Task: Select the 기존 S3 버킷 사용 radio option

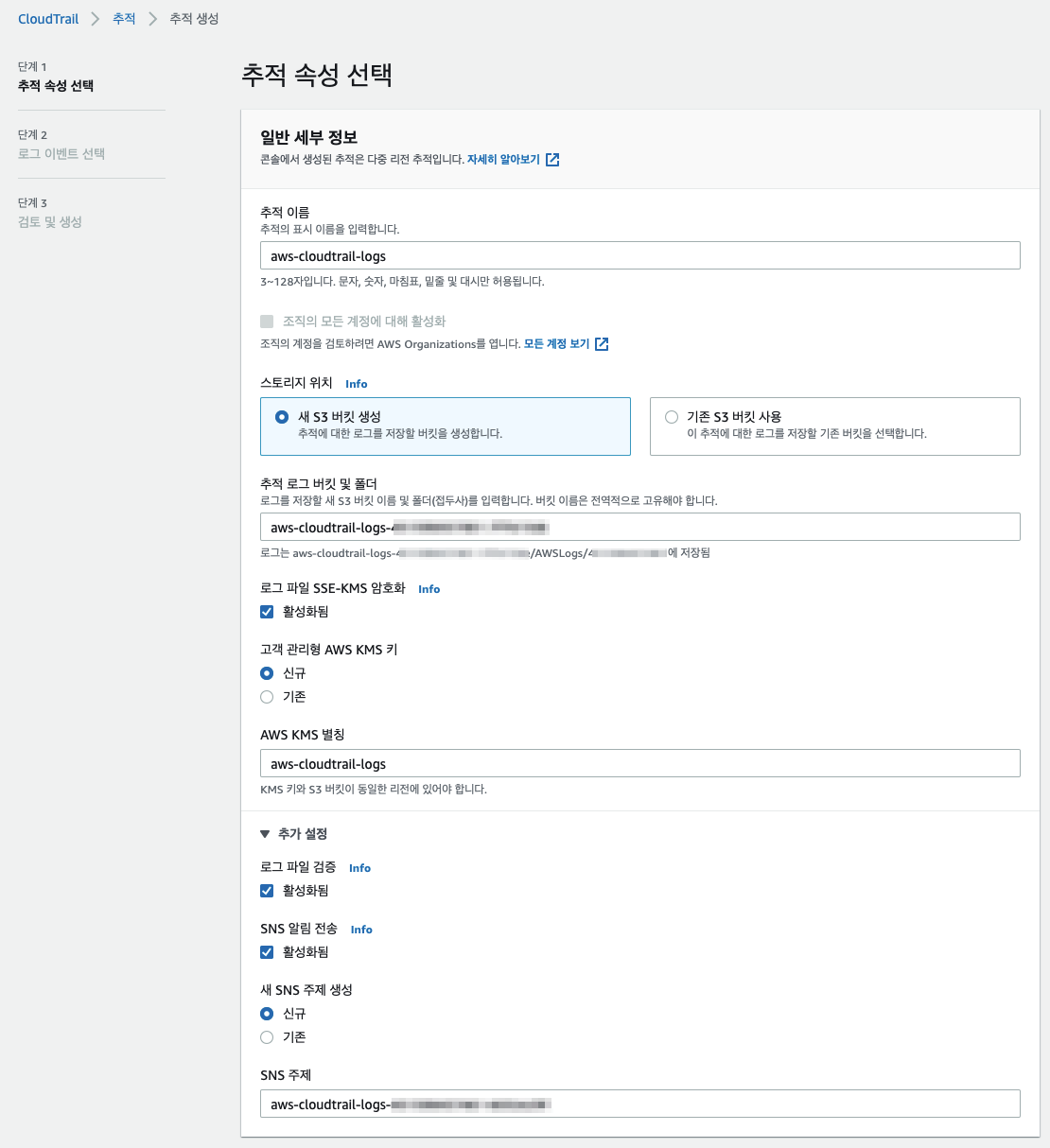Action: pyautogui.click(x=672, y=417)
